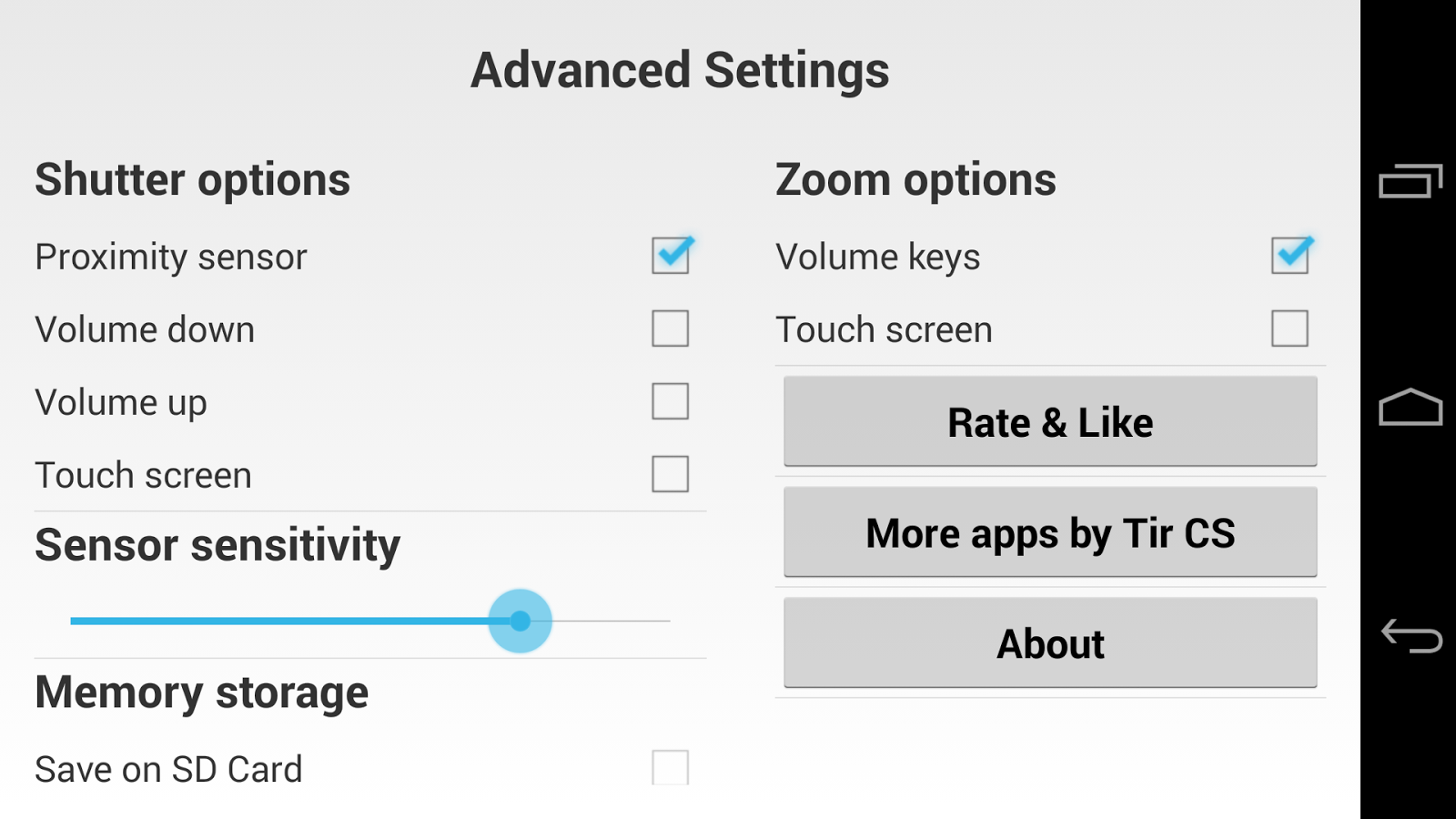Open the Rate & Like button
Viewport: 1456px width, 819px height.
coord(1050,421)
